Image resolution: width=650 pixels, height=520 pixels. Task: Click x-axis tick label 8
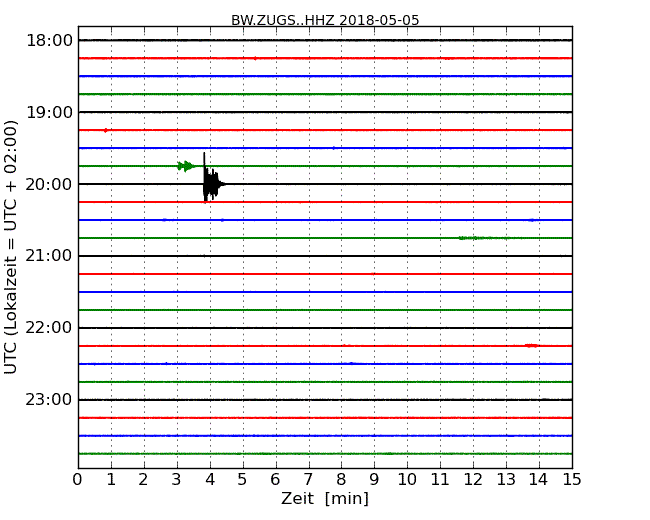(341, 480)
